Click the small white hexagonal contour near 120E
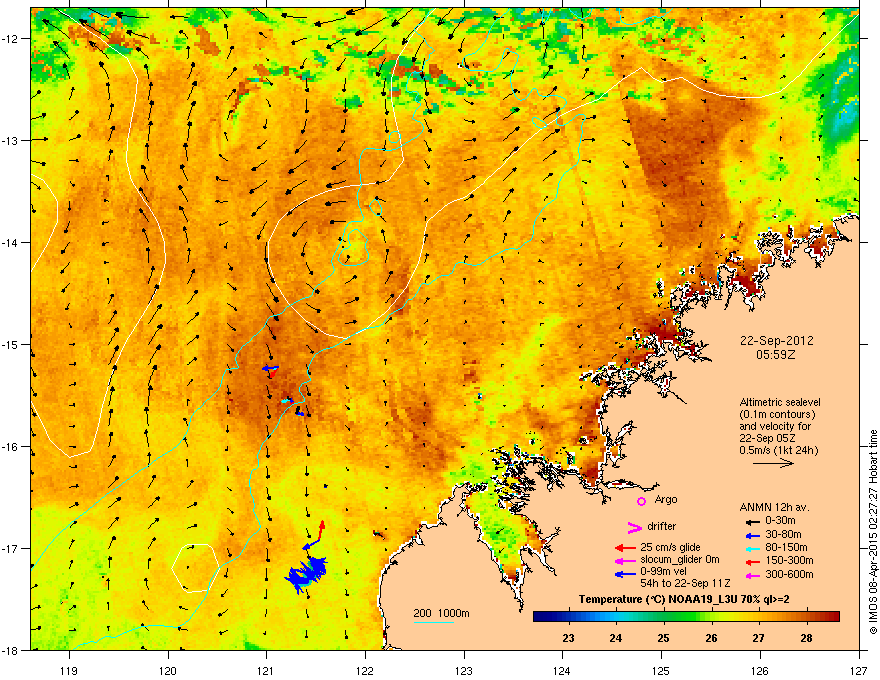This screenshot has width=880, height=680. [x=195, y=568]
